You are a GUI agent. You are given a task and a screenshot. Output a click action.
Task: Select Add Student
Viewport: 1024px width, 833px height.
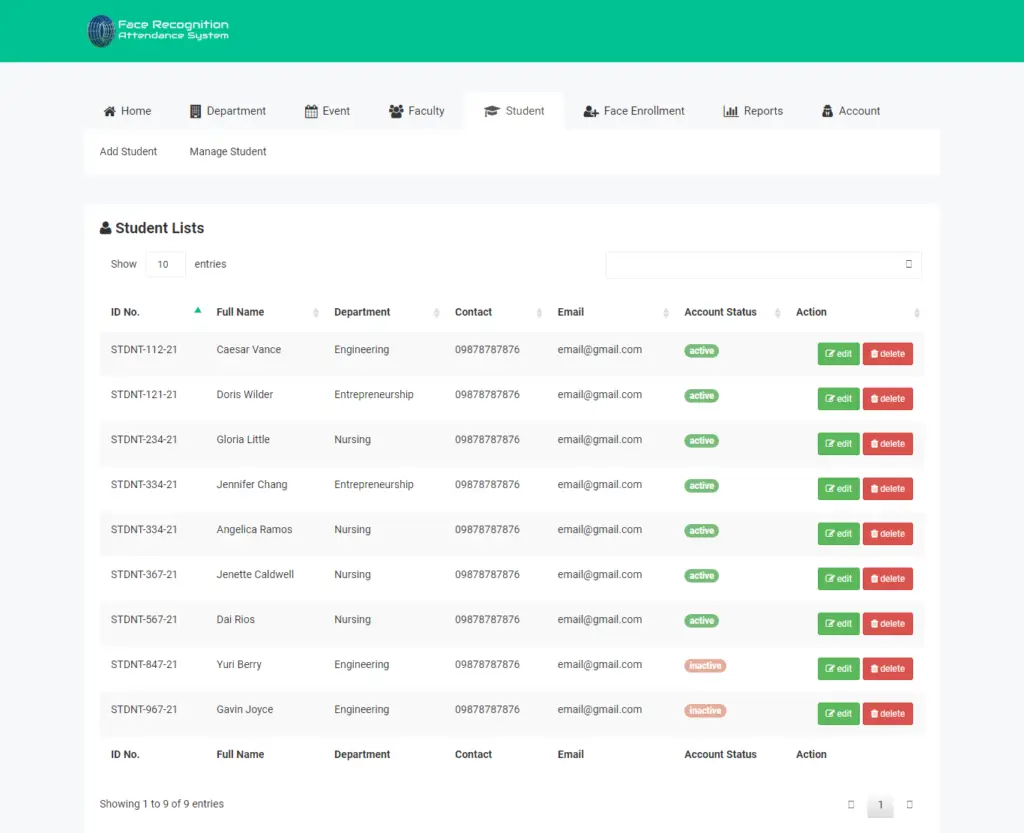pos(128,151)
